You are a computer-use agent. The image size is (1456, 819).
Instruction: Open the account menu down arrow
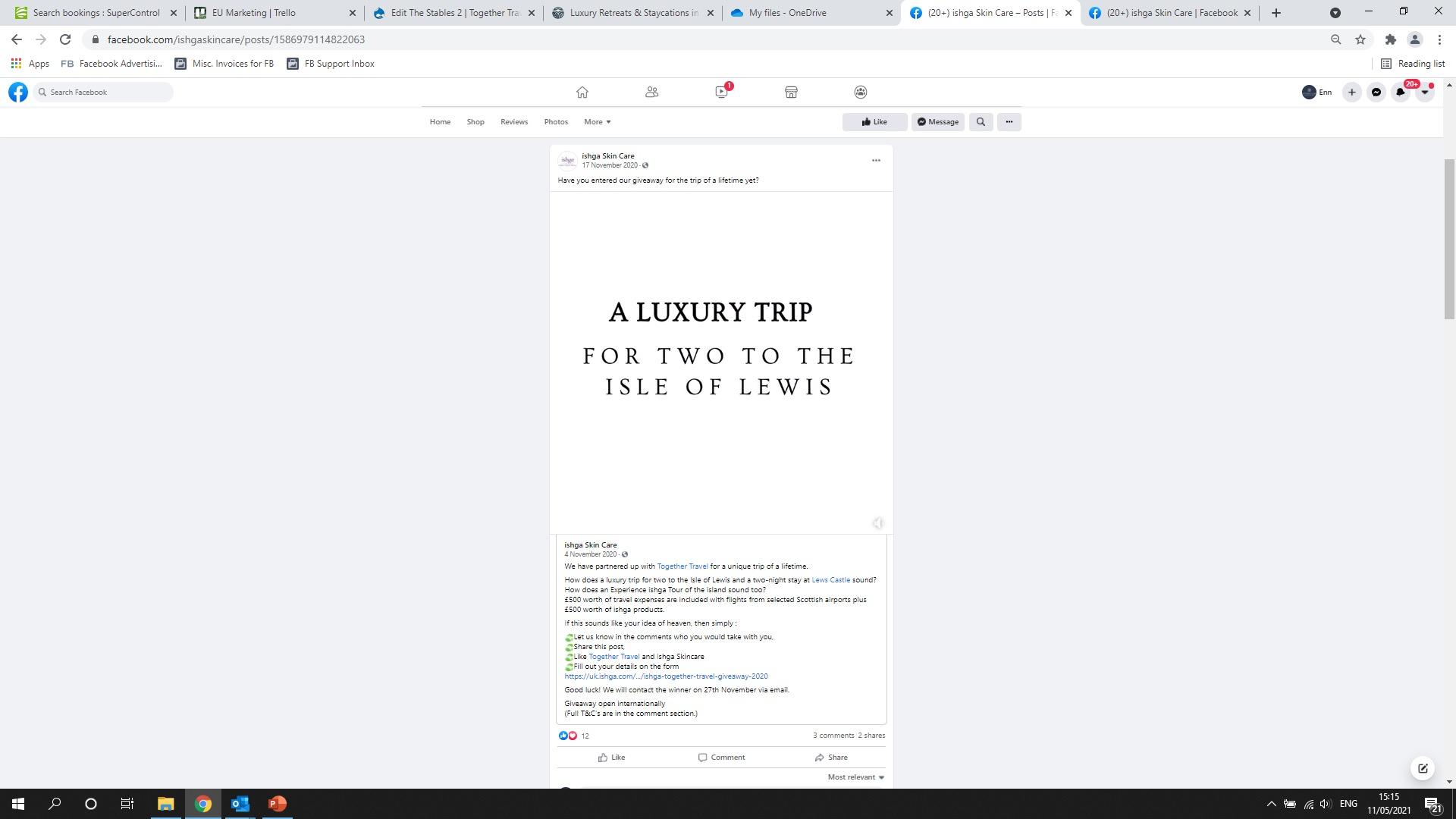[1425, 93]
